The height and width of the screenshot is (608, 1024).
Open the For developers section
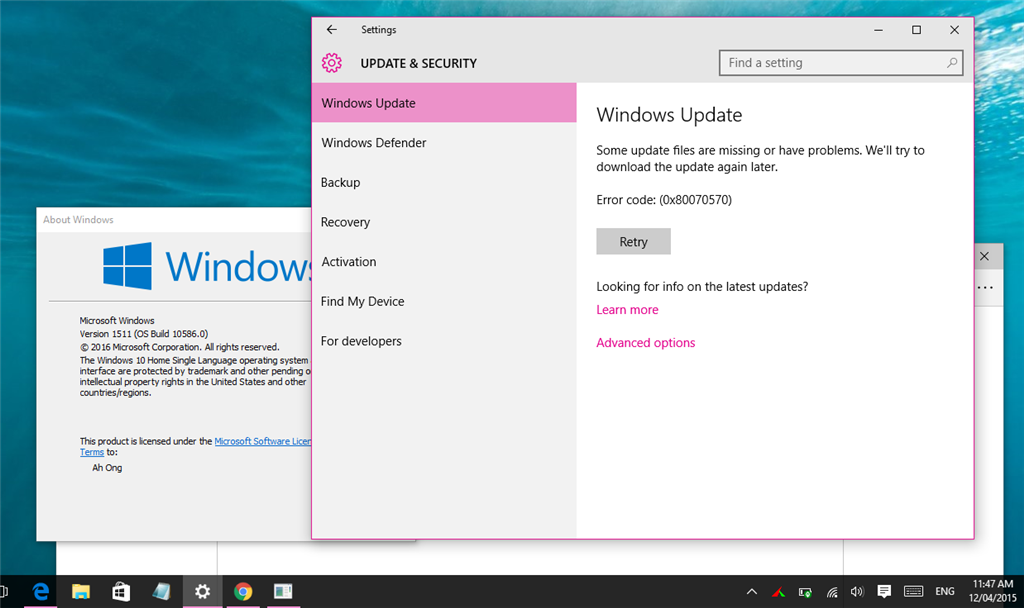click(444, 342)
